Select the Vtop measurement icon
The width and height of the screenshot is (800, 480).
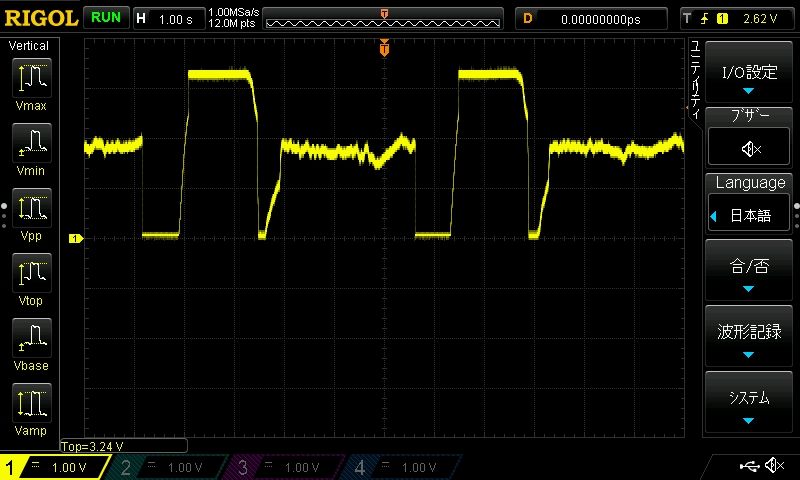[x=32, y=273]
